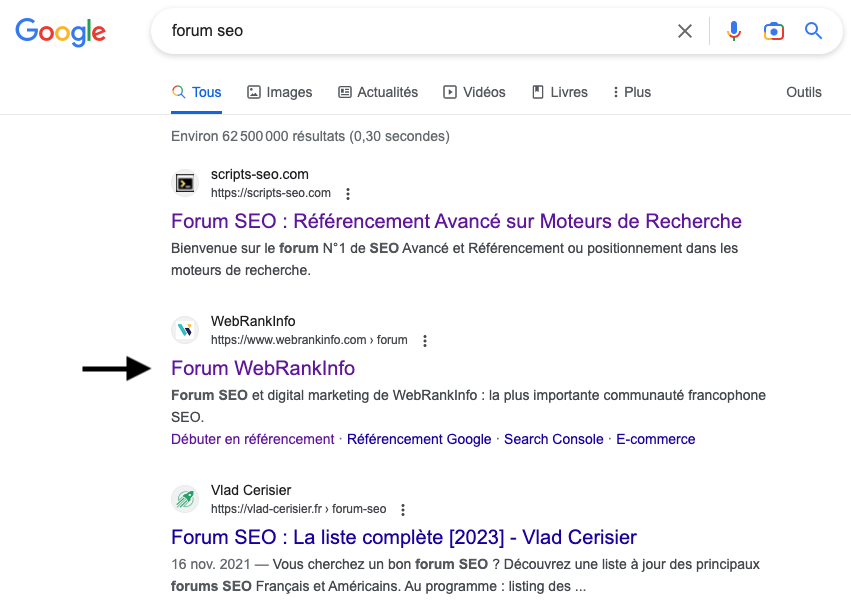Screen dimensions: 851x607
Task: Click the WebRankInfo site name
Action: pos(253,321)
